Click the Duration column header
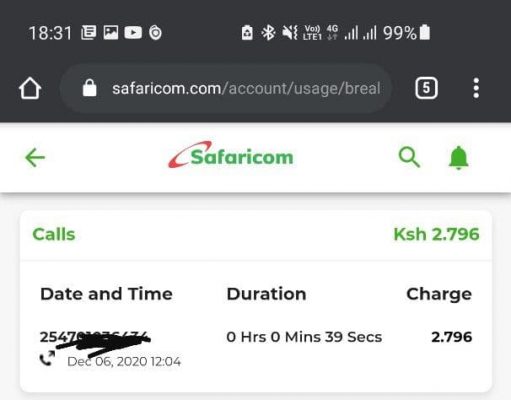This screenshot has width=511, height=400. click(266, 294)
